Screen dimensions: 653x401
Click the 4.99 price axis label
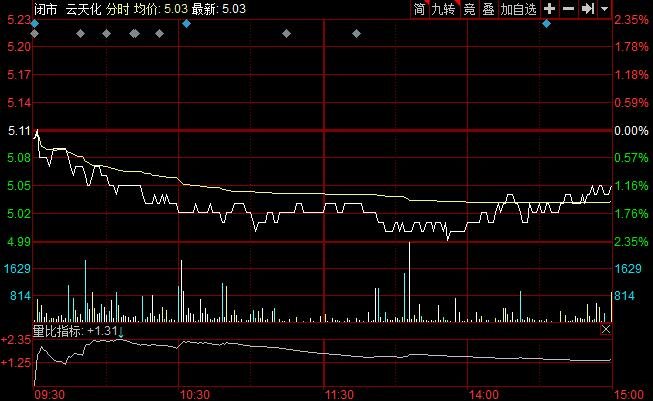(19, 242)
